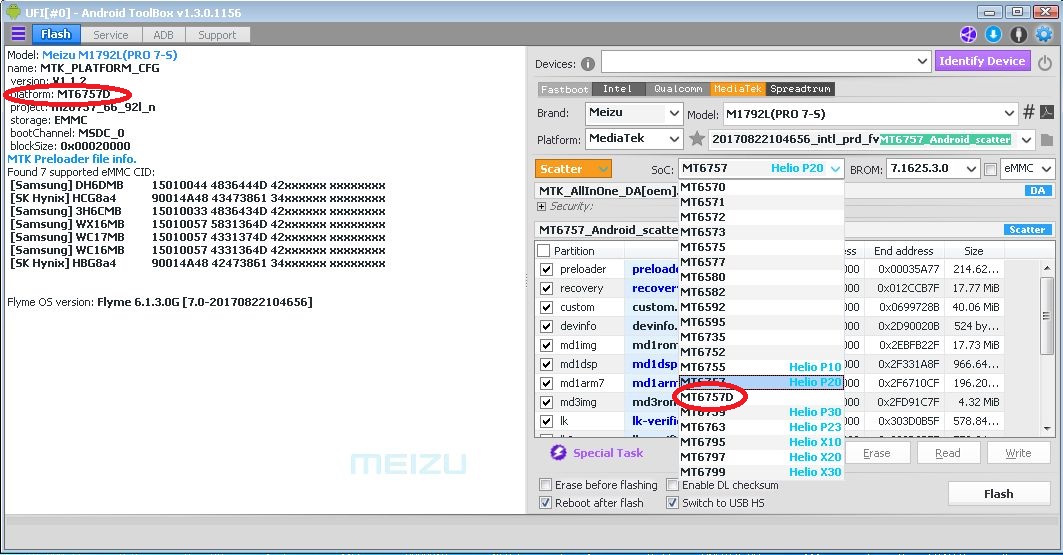Viewport: 1063px width, 555px height.
Task: Click the black dongle icon in header
Action: point(1018,35)
